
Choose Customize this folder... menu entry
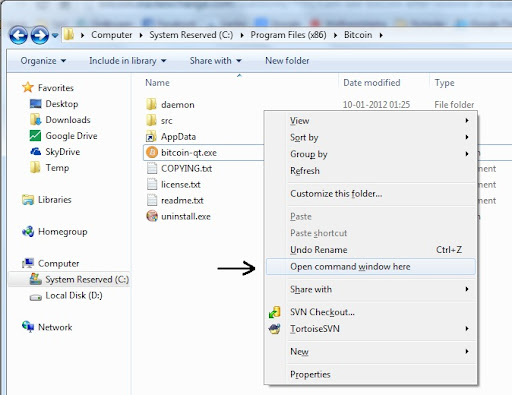click(x=371, y=193)
